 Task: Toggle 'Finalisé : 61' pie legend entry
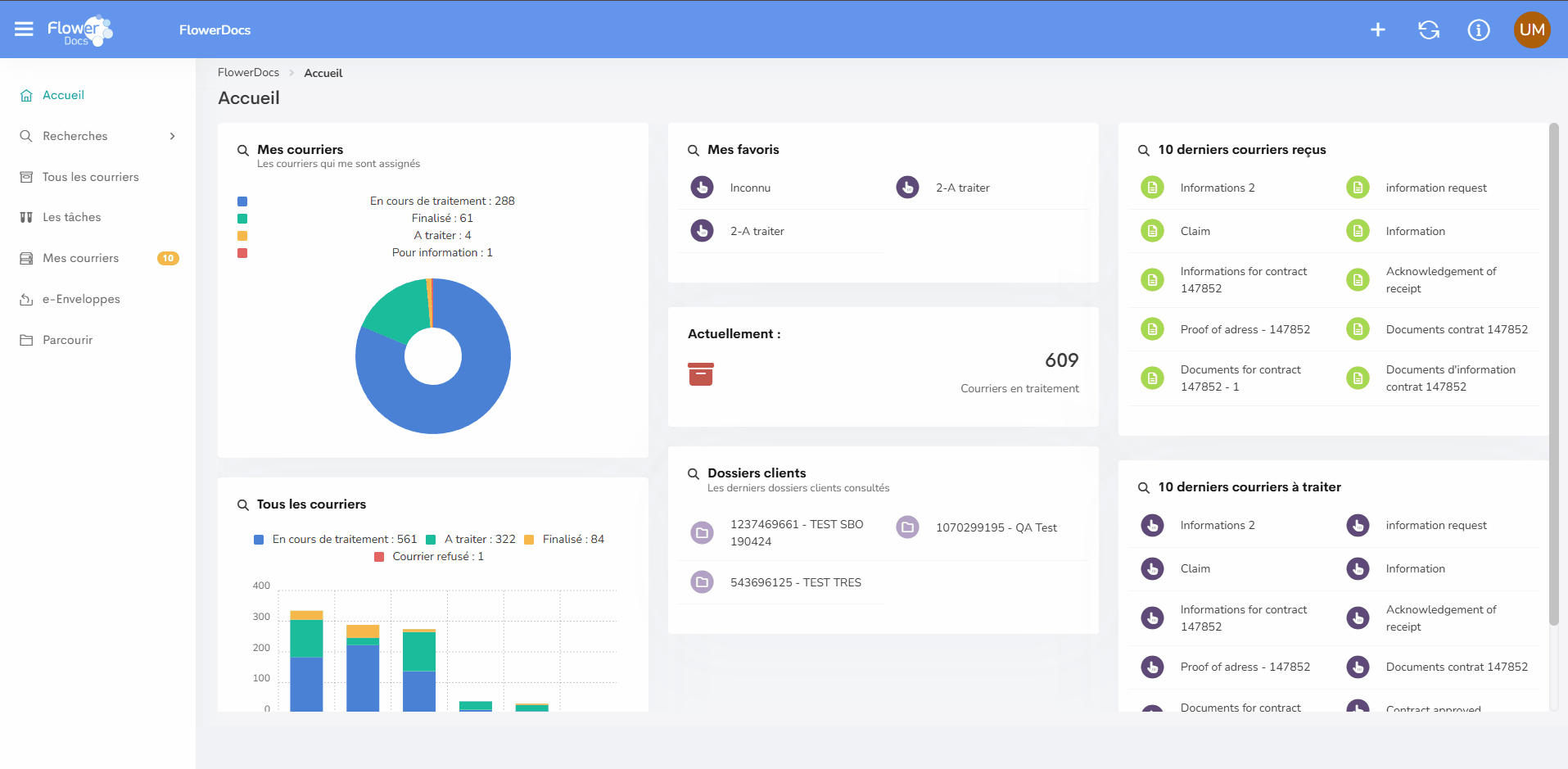pyautogui.click(x=441, y=218)
